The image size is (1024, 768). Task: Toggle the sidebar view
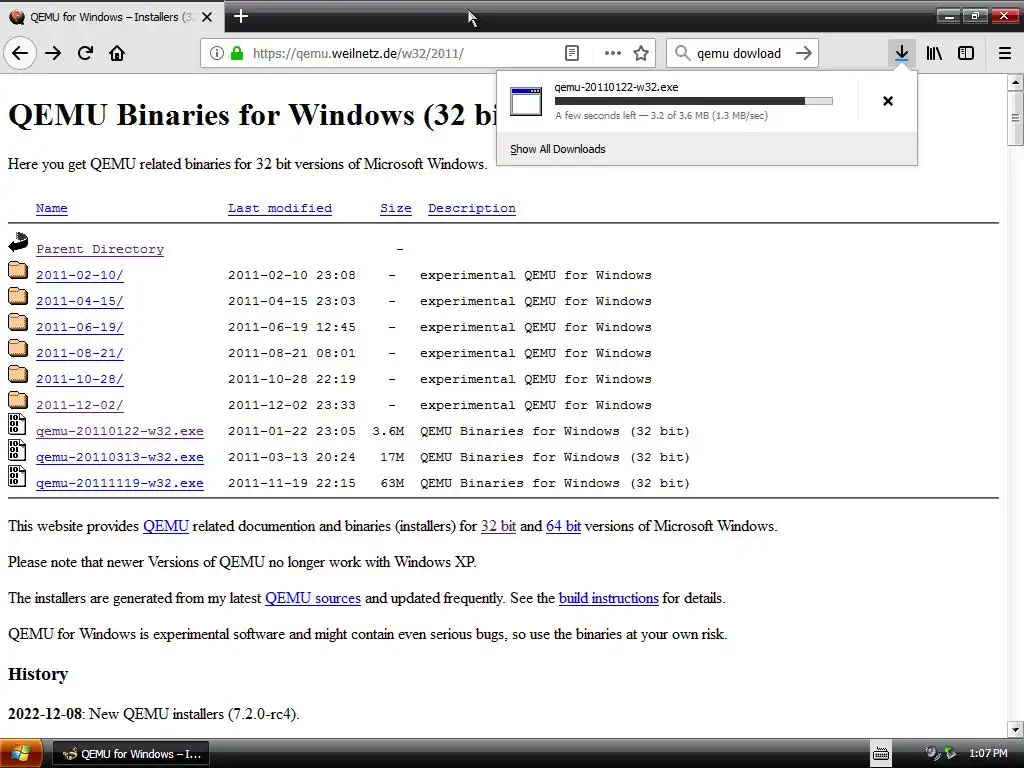[x=966, y=53]
